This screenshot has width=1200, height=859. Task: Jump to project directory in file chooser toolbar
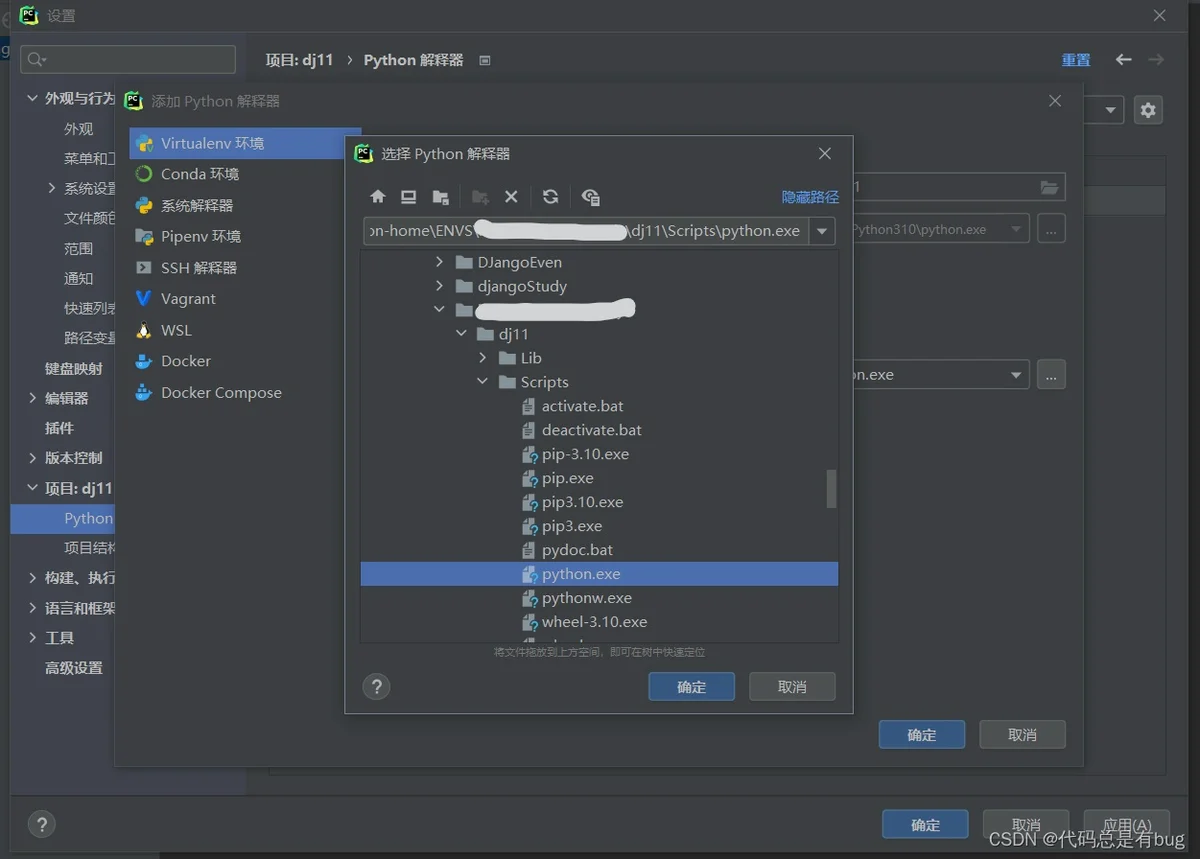pos(440,197)
